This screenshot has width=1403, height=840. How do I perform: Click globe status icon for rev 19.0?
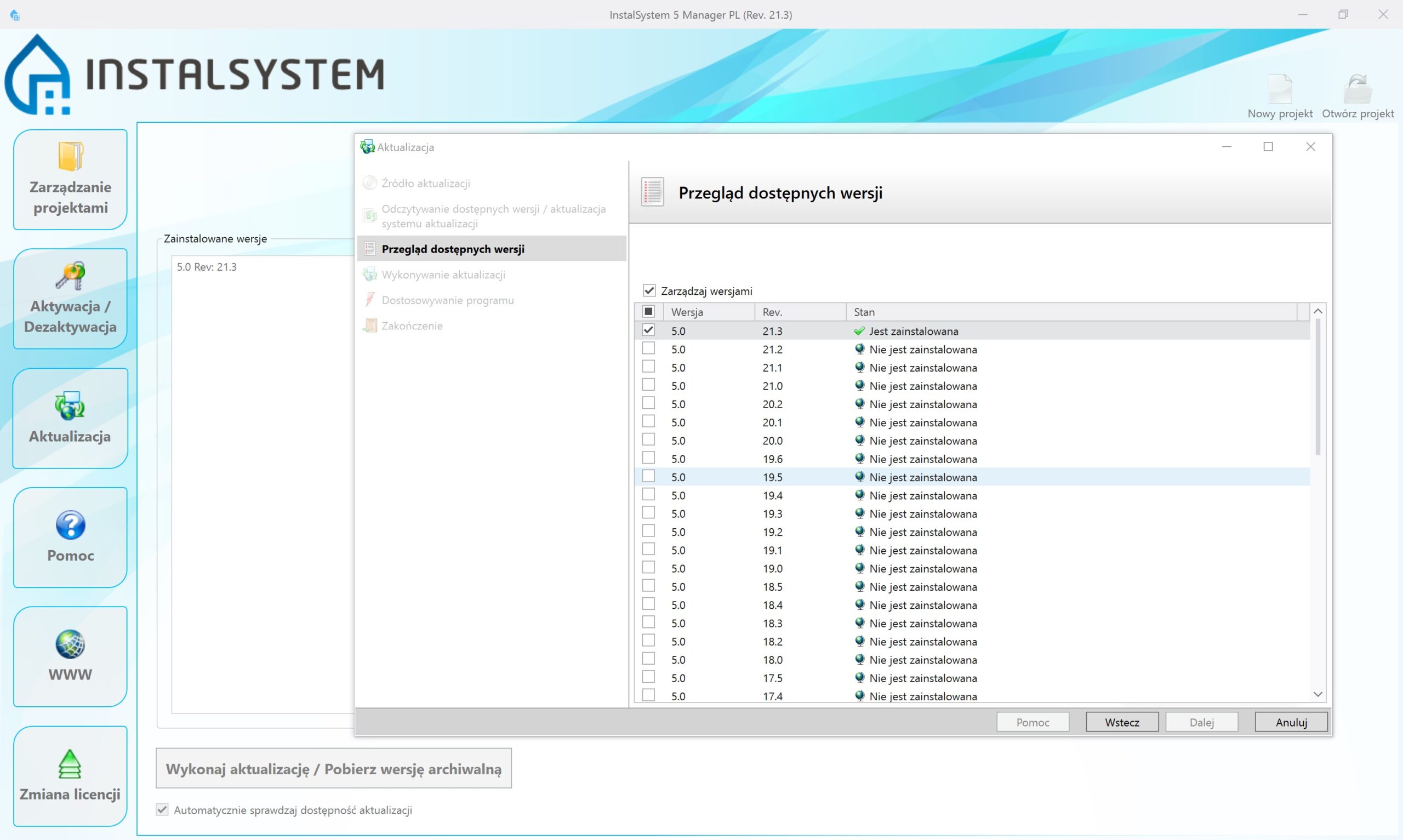859,568
